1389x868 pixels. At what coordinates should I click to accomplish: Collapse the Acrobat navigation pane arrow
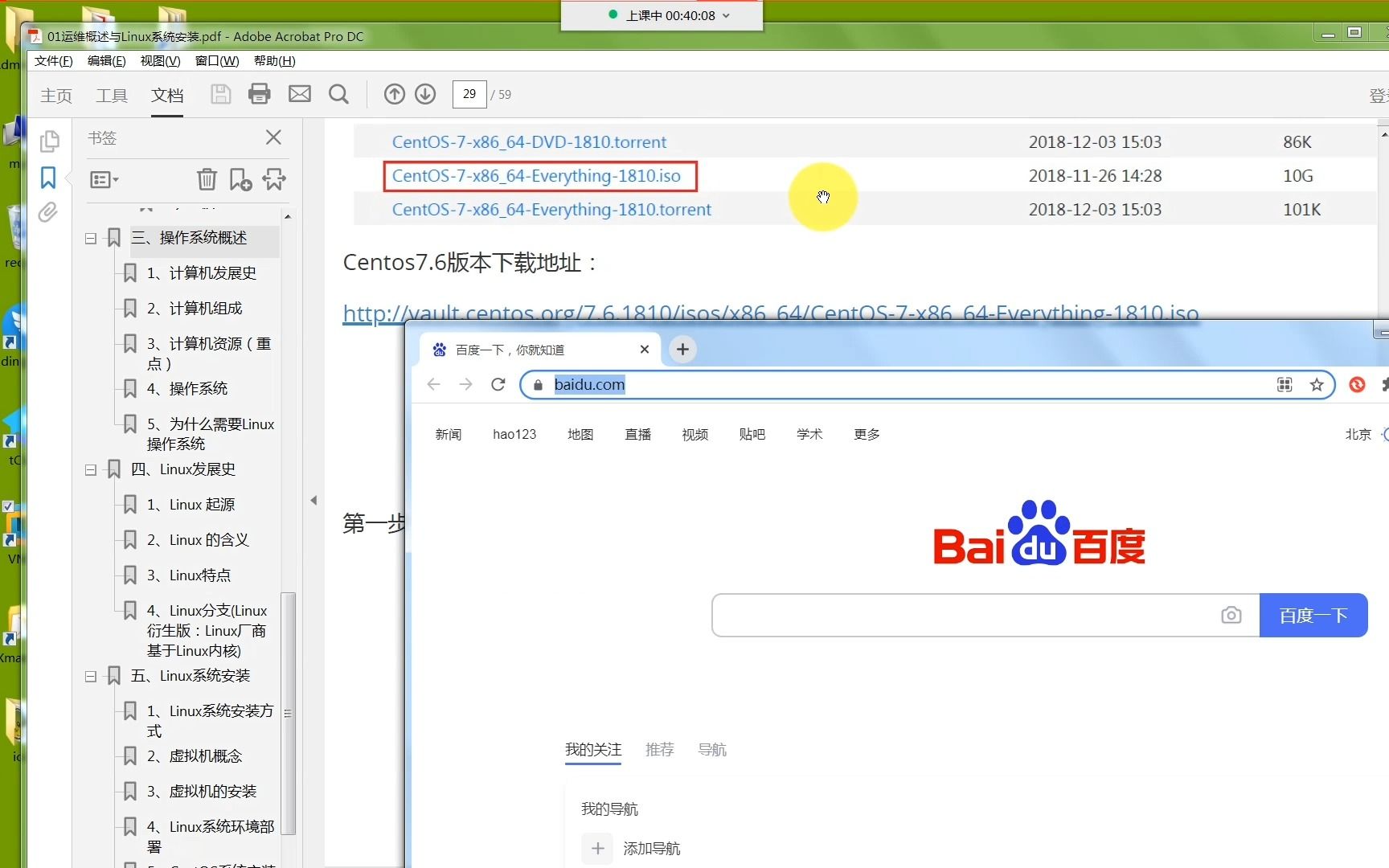(313, 500)
